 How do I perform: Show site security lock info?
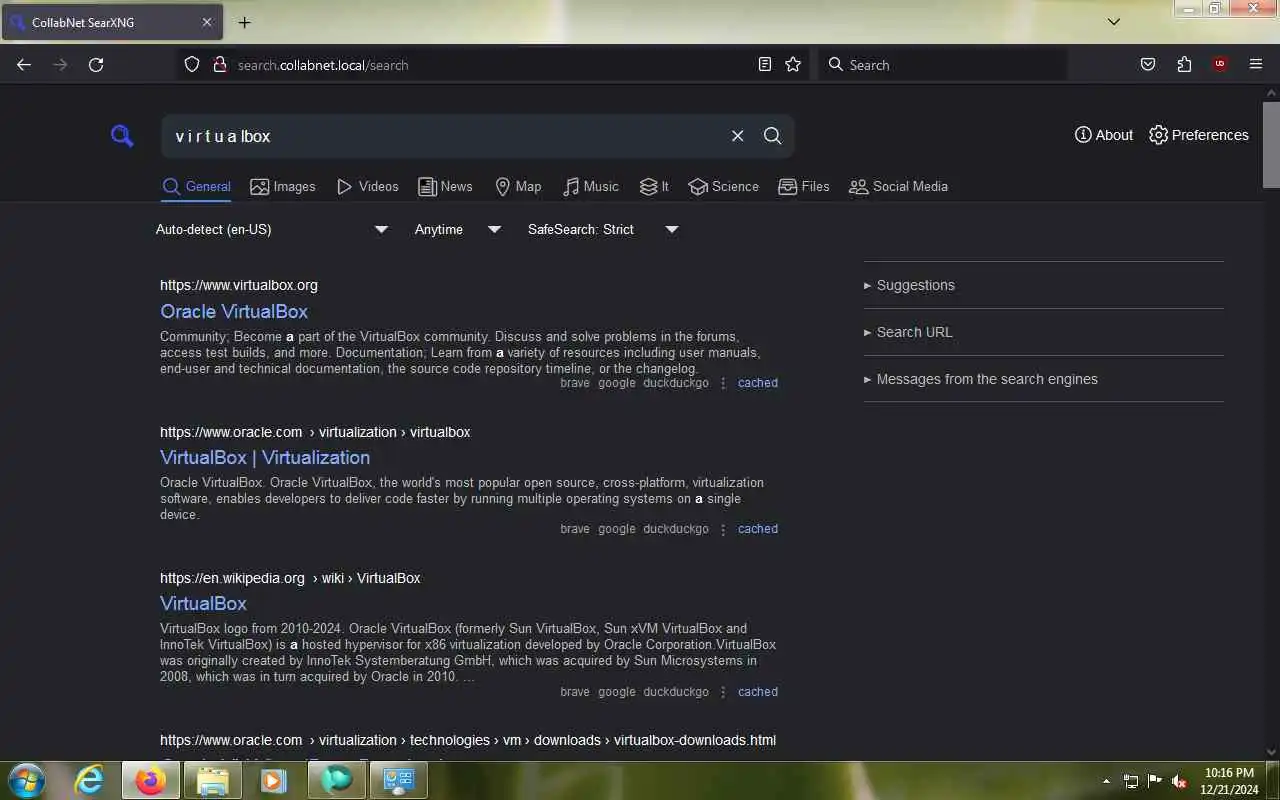tap(220, 65)
